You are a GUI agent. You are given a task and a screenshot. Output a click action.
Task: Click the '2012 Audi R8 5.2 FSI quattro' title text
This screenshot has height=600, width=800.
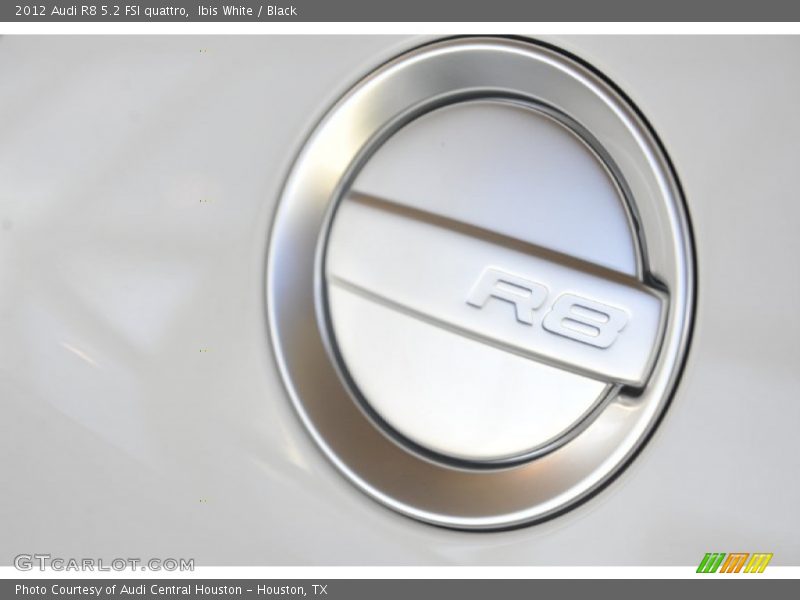tap(101, 11)
